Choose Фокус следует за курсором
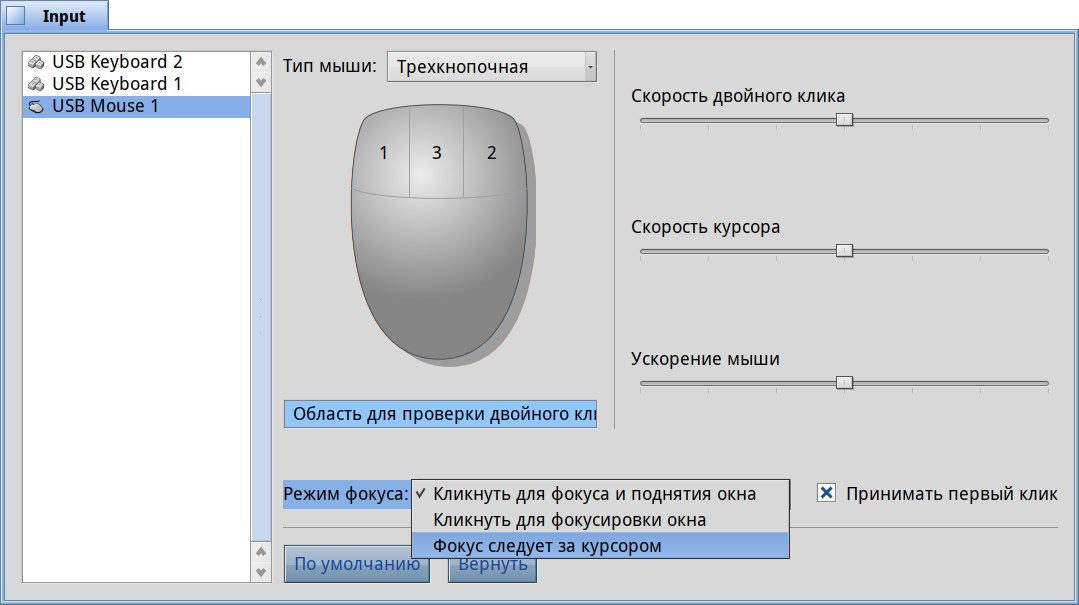 (600, 546)
